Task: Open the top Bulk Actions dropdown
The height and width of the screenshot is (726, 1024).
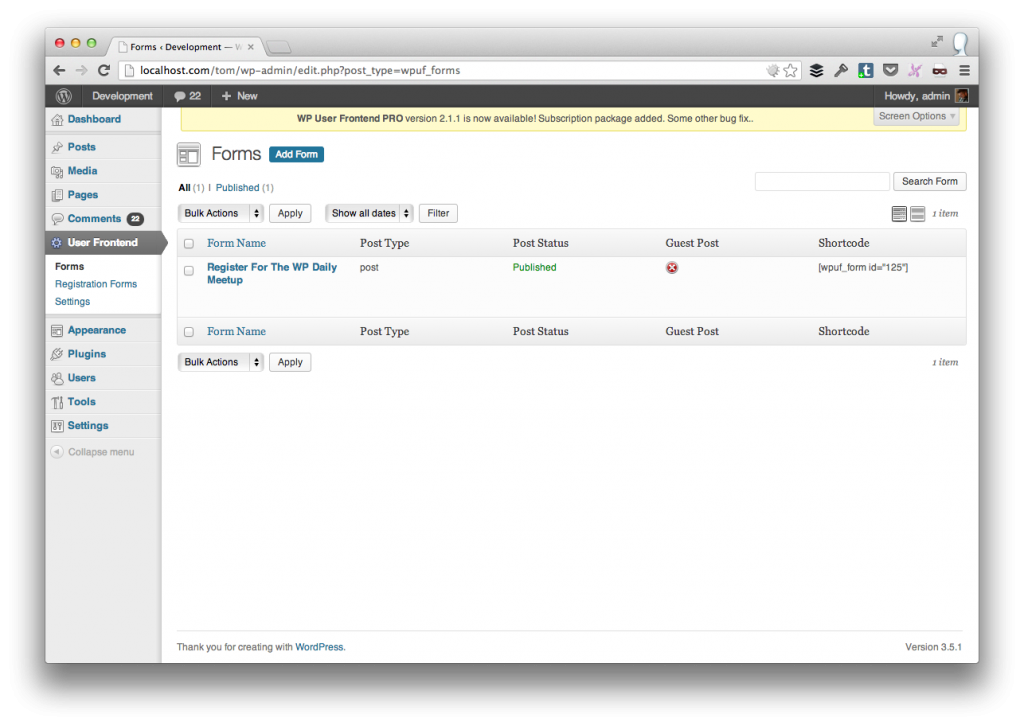Action: [221, 213]
